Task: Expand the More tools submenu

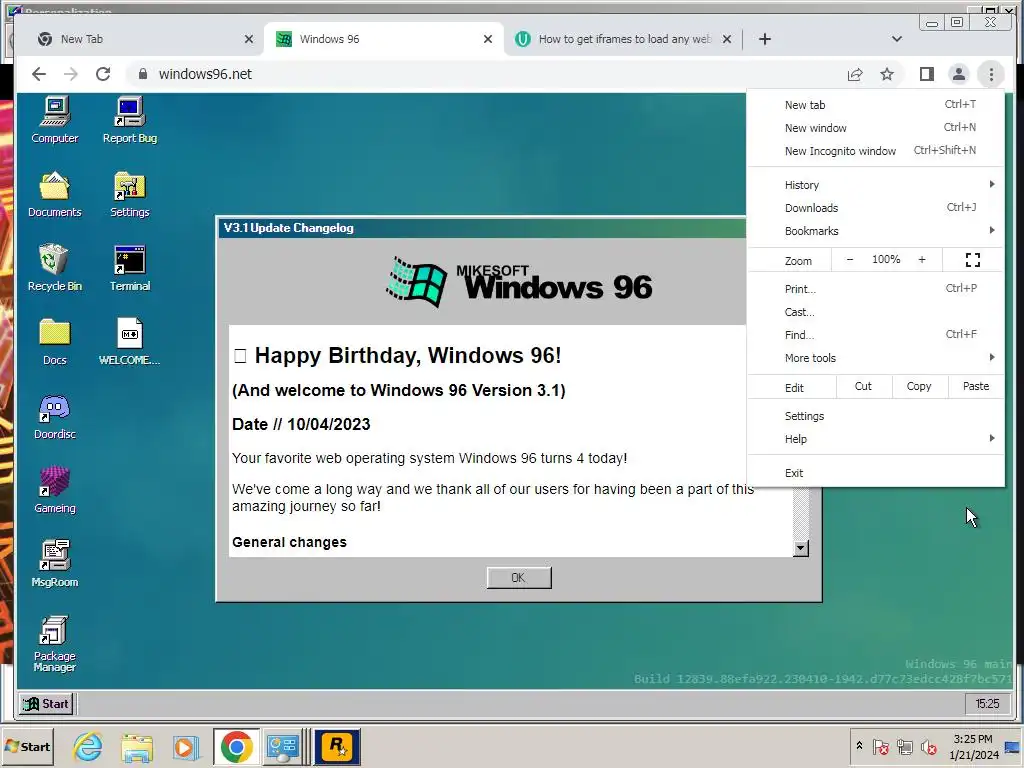Action: (875, 358)
